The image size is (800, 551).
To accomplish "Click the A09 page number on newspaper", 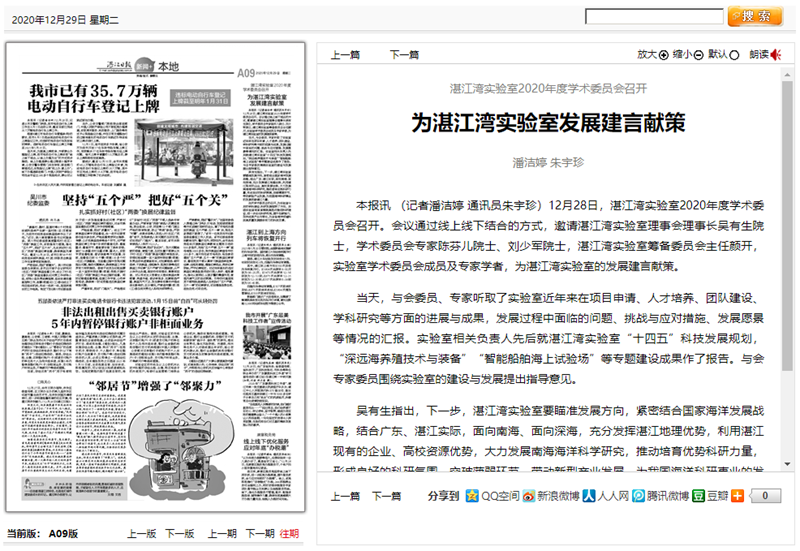I will [x=245, y=73].
